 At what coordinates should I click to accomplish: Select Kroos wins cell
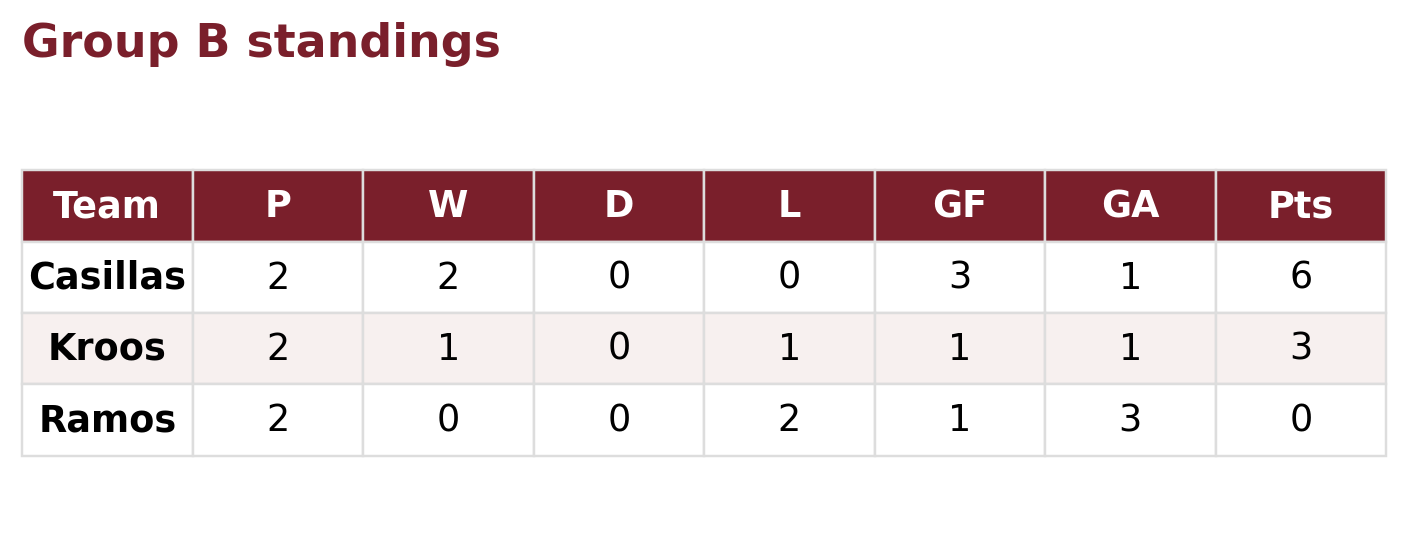point(448,348)
